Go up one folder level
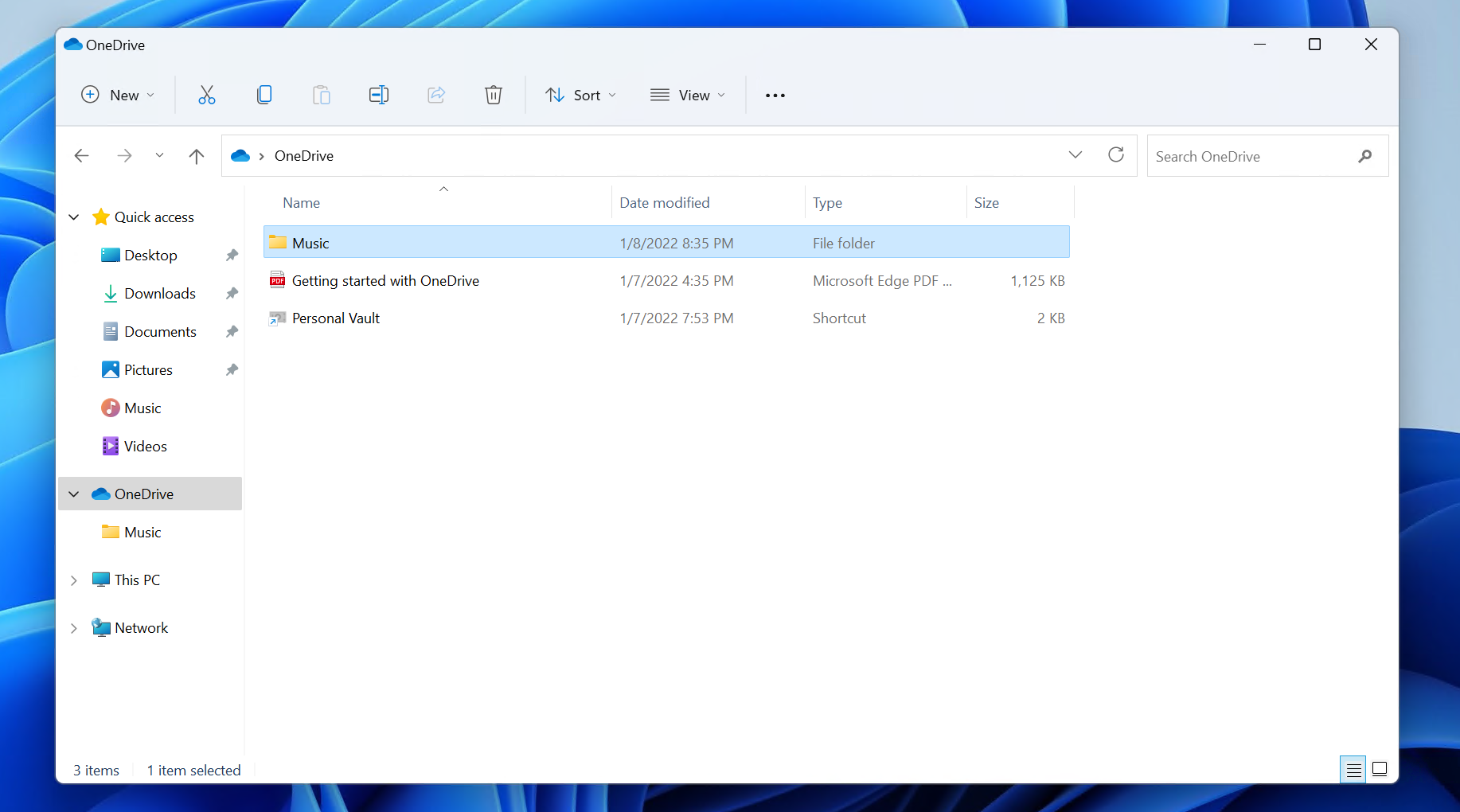1460x812 pixels. pos(197,156)
